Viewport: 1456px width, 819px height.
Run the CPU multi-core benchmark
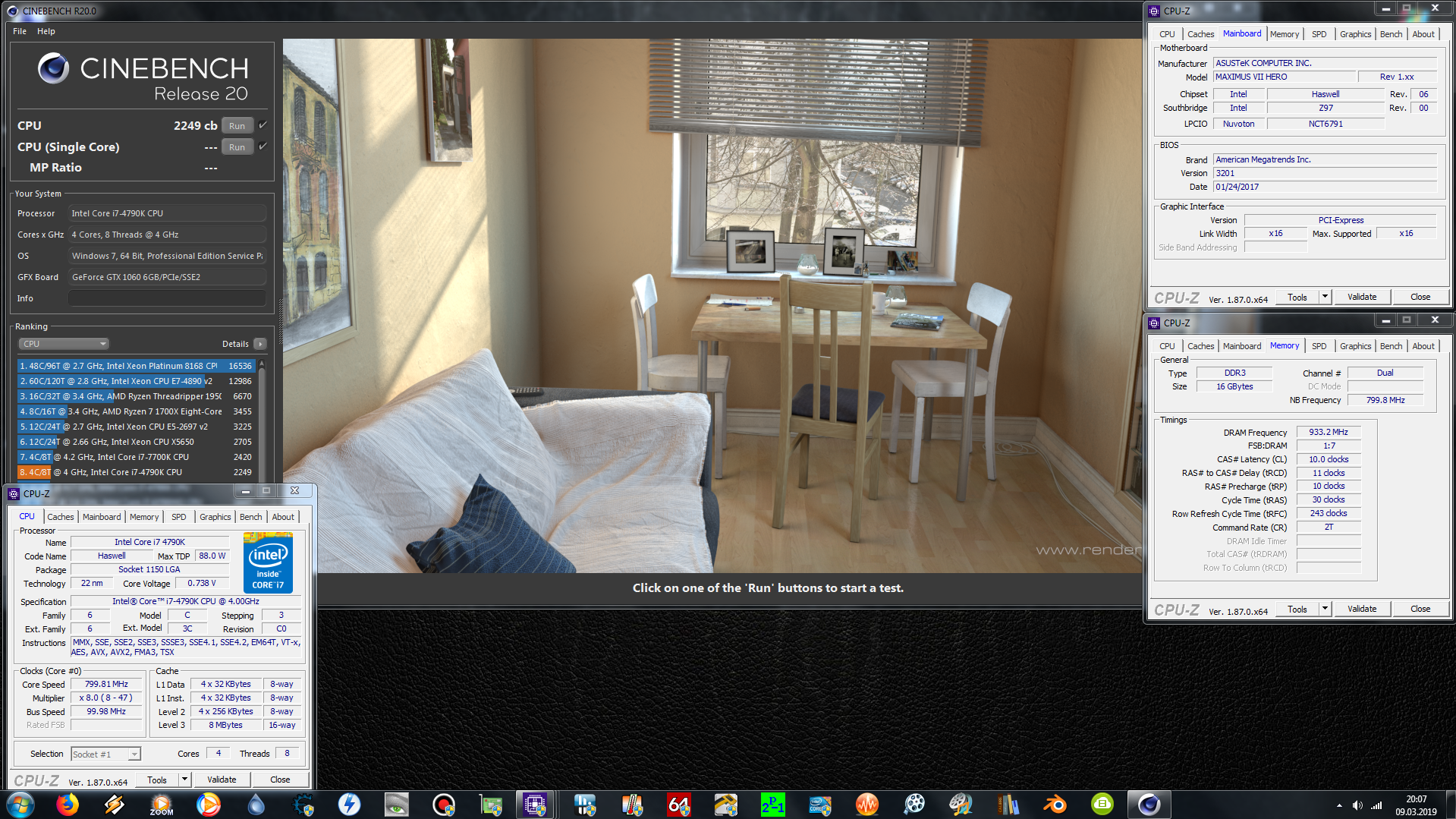237,126
